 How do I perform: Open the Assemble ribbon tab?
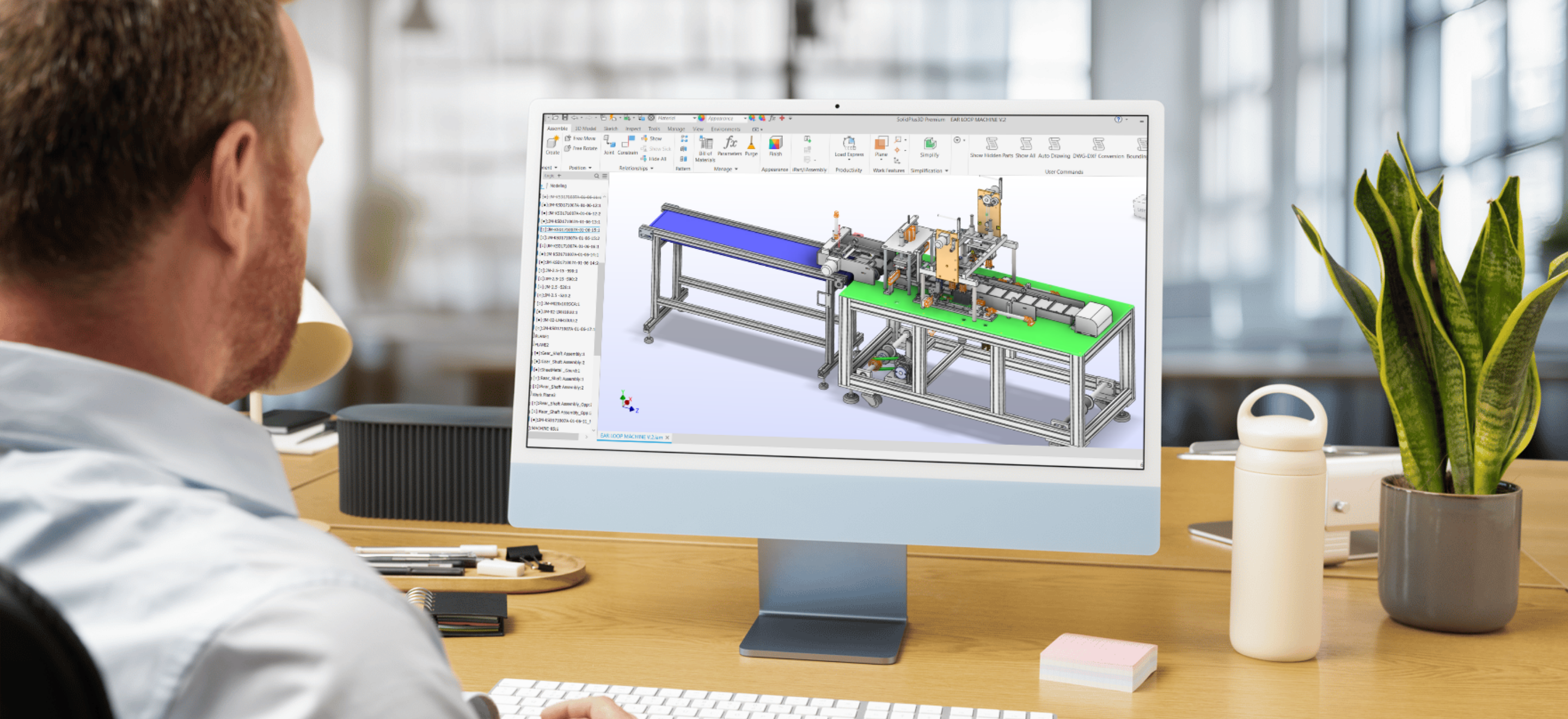[557, 129]
